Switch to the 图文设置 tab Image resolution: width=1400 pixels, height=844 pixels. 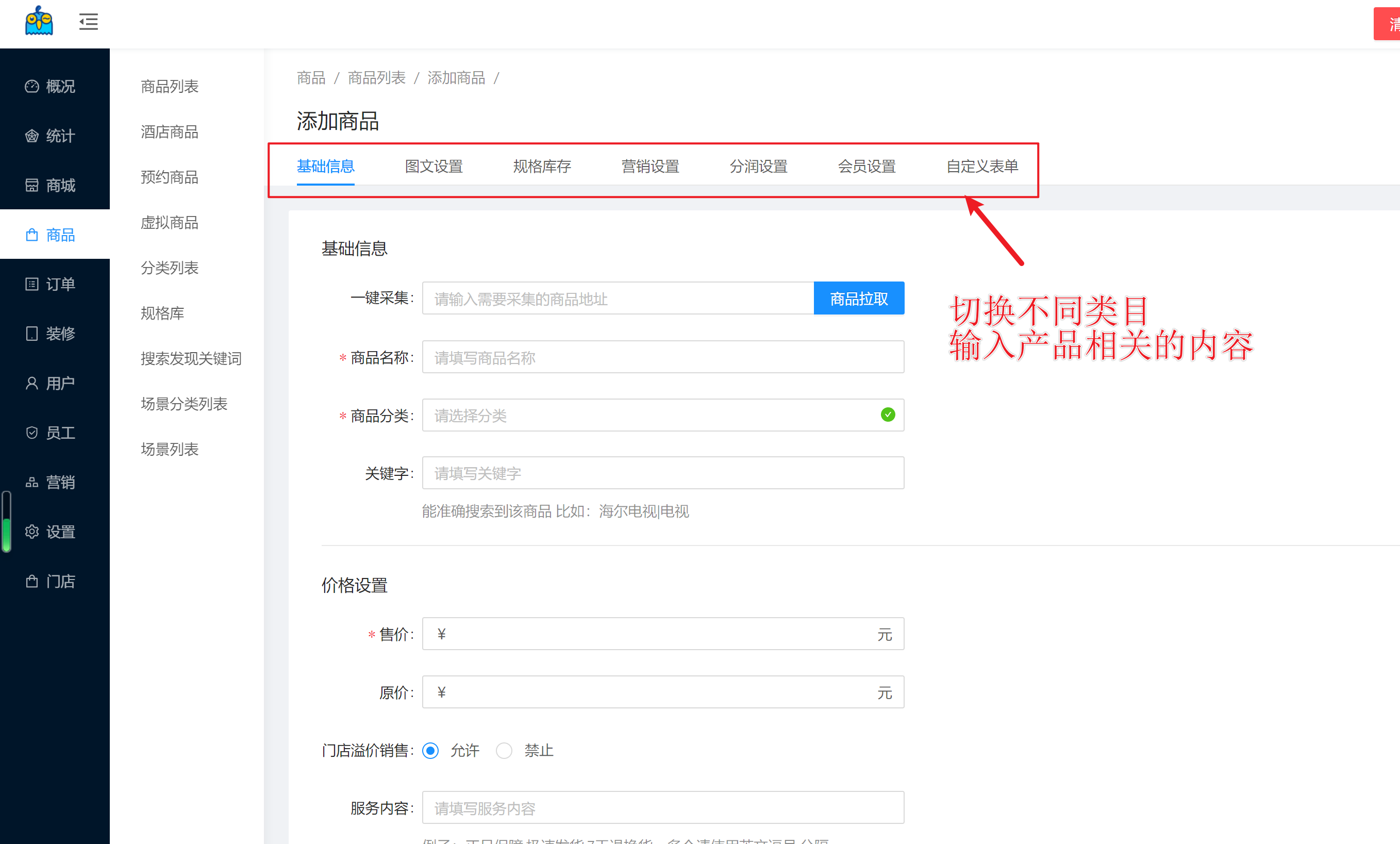point(434,167)
